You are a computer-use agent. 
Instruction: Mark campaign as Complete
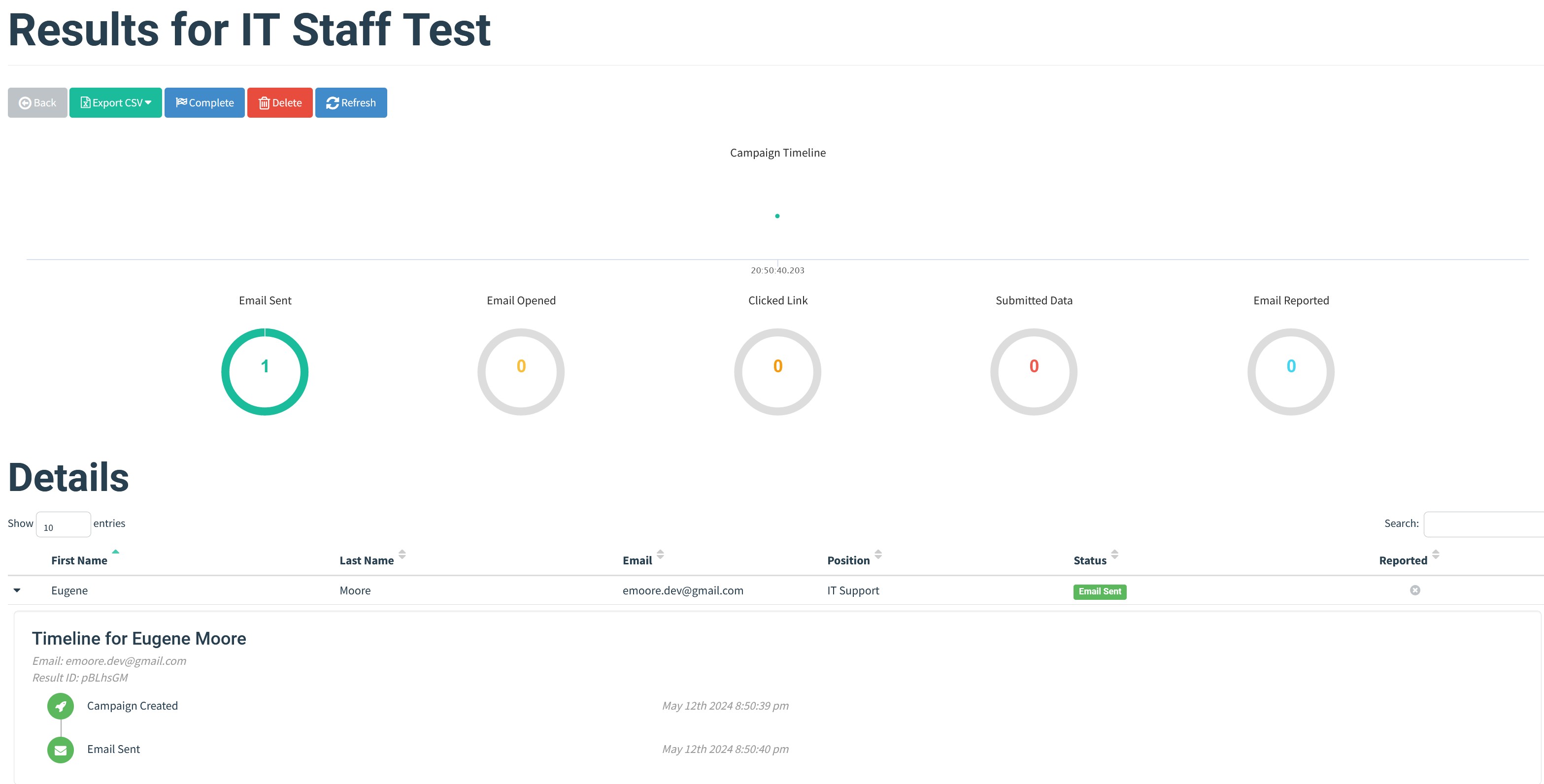click(x=204, y=102)
